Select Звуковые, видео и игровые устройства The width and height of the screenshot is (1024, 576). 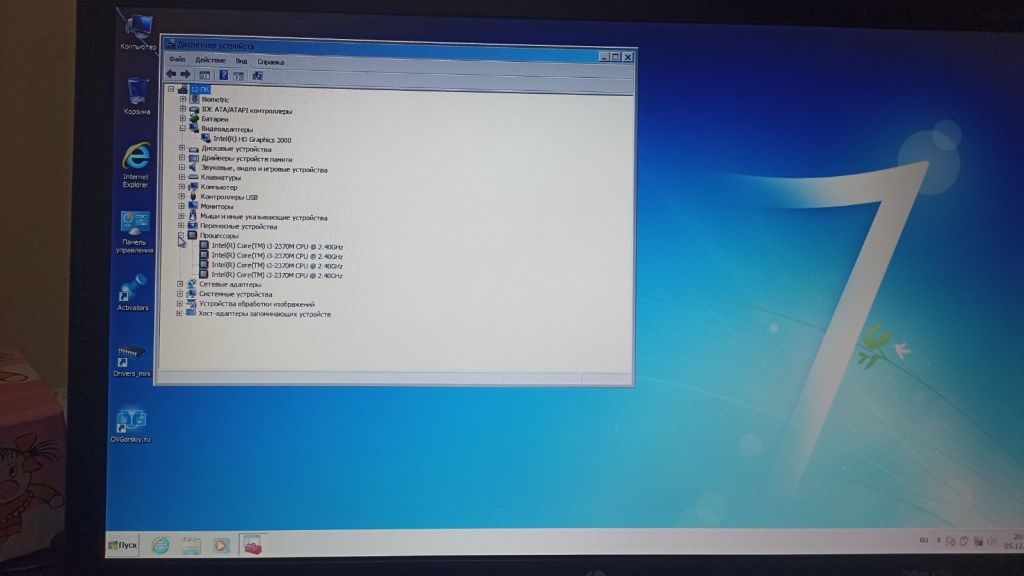click(264, 169)
